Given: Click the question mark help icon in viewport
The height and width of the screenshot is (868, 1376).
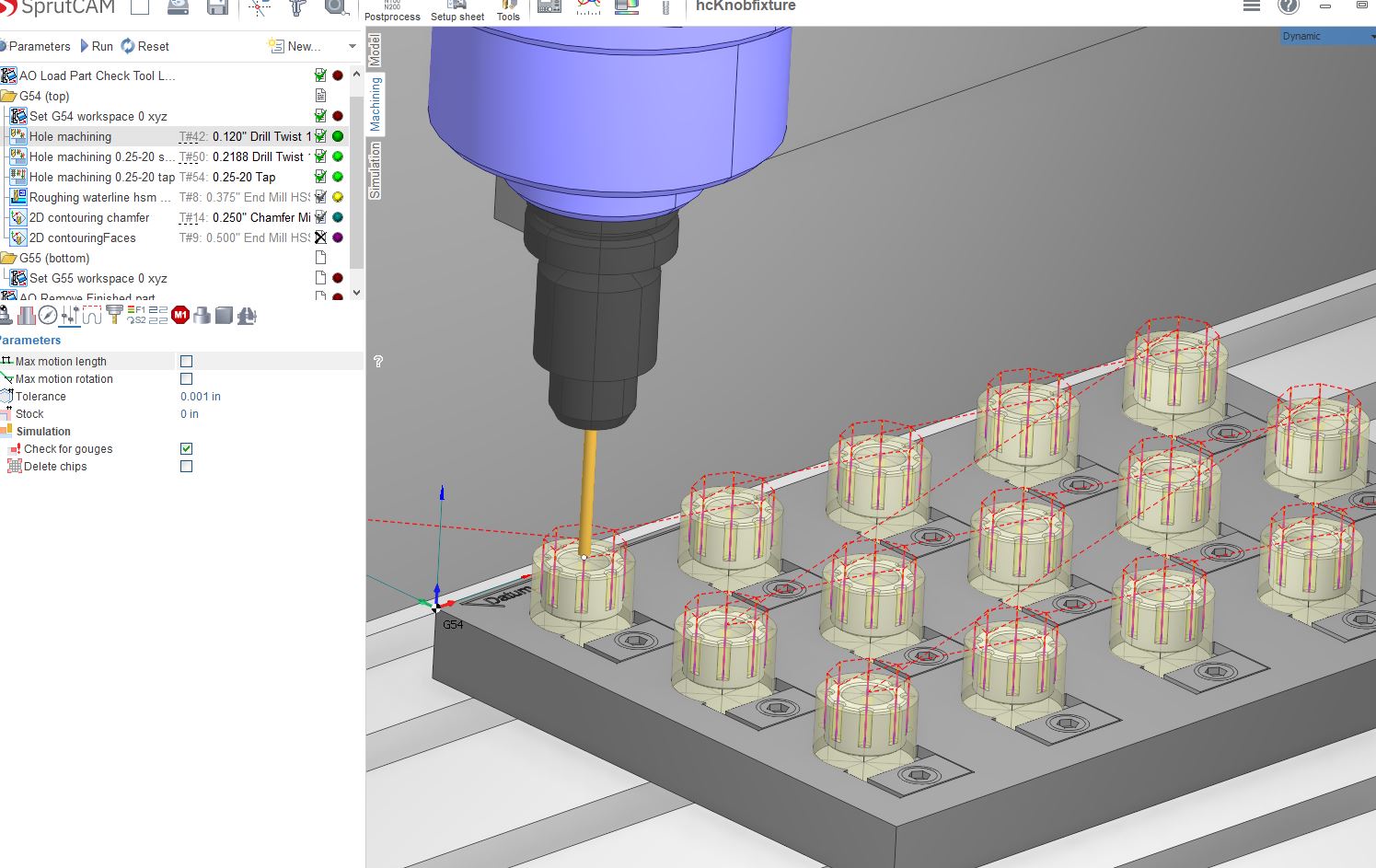Looking at the screenshot, I should point(378,362).
